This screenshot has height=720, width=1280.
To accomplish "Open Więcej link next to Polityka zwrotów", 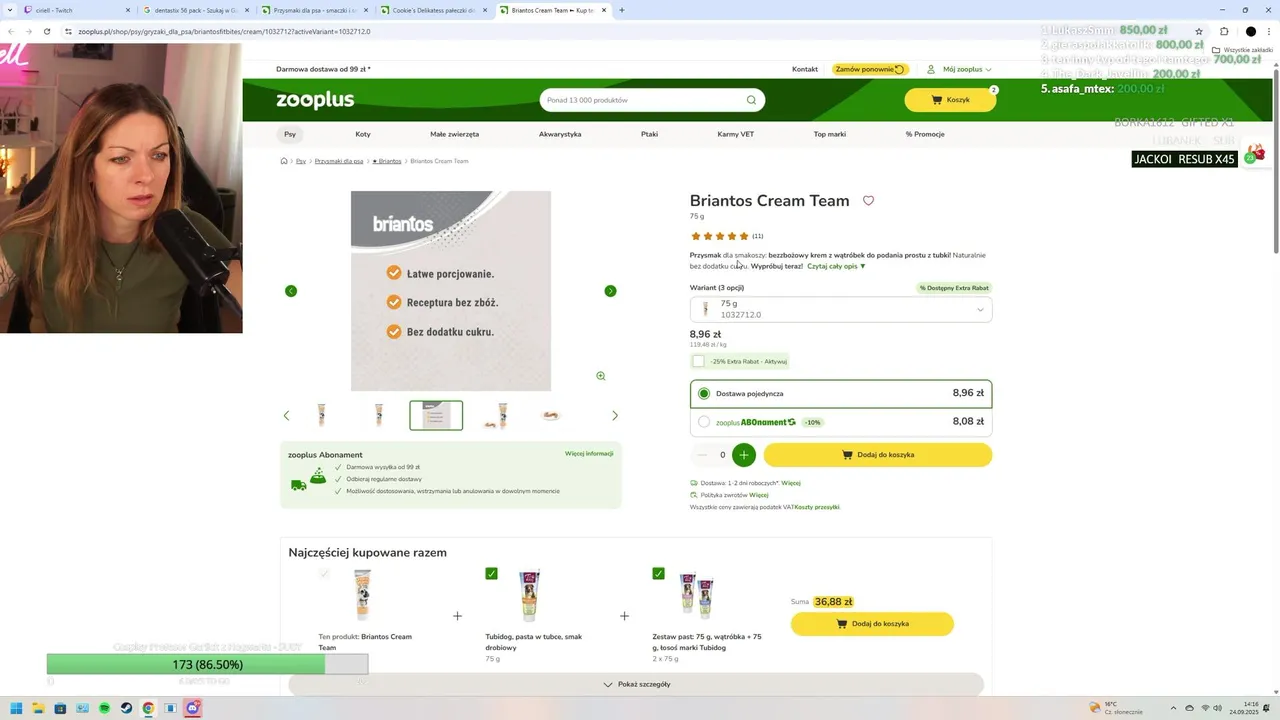I will (x=759, y=495).
